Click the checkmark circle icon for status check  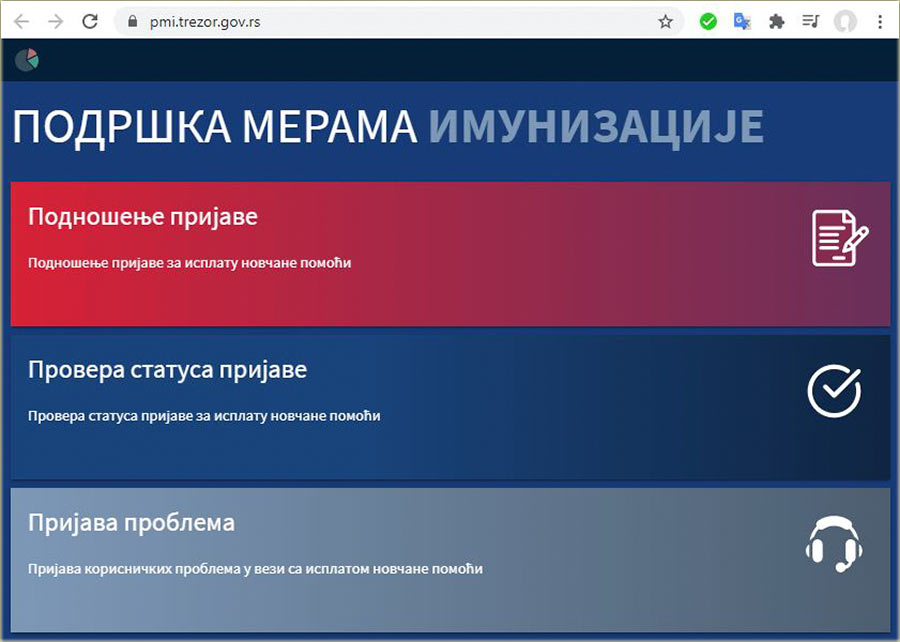click(837, 391)
